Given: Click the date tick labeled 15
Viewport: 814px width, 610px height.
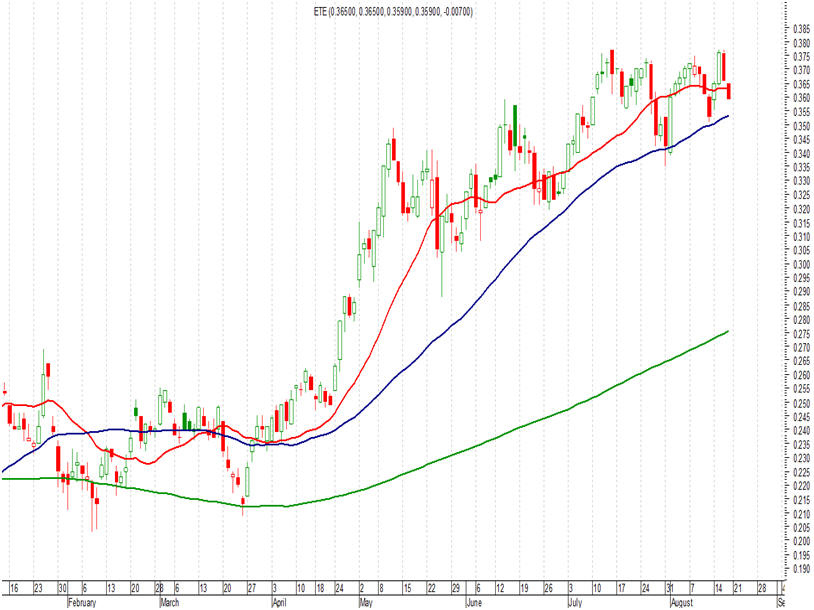Looking at the screenshot, I should click(x=408, y=589).
